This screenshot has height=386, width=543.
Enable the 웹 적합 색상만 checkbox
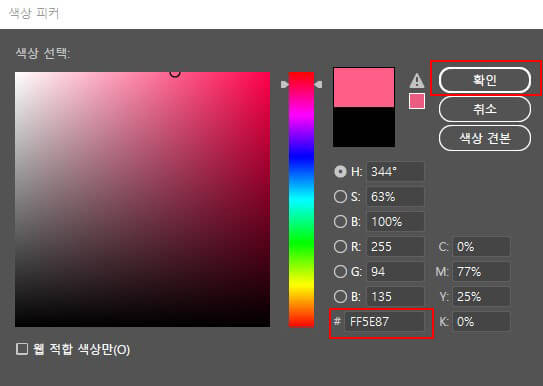click(x=22, y=349)
